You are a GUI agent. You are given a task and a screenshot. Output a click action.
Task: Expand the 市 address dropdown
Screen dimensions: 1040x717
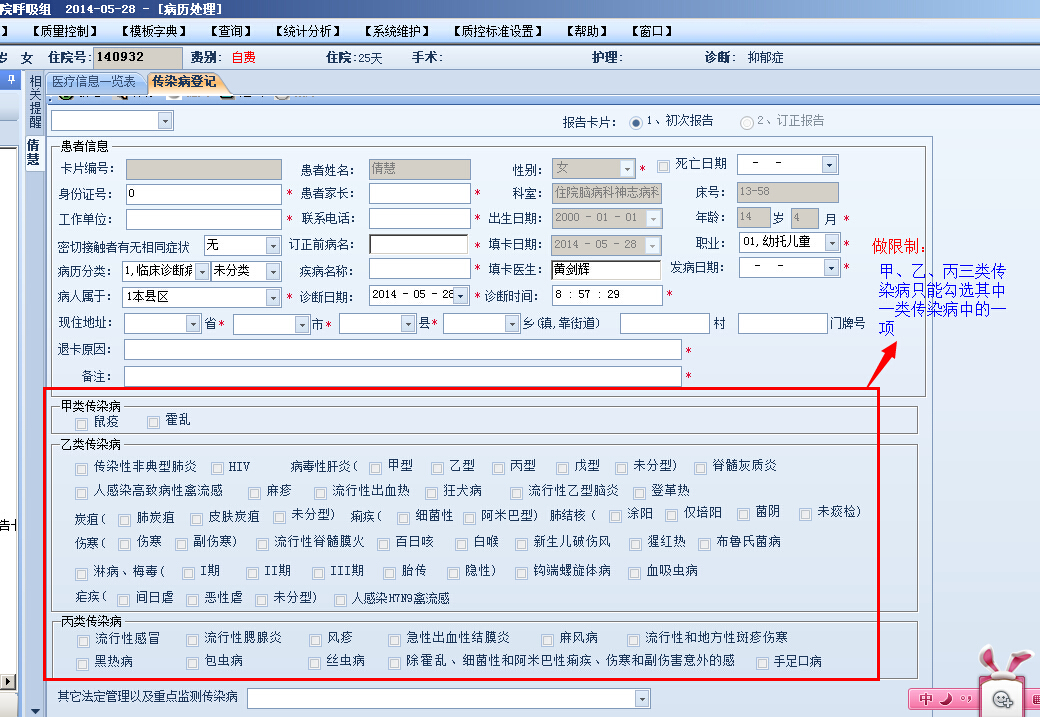302,324
